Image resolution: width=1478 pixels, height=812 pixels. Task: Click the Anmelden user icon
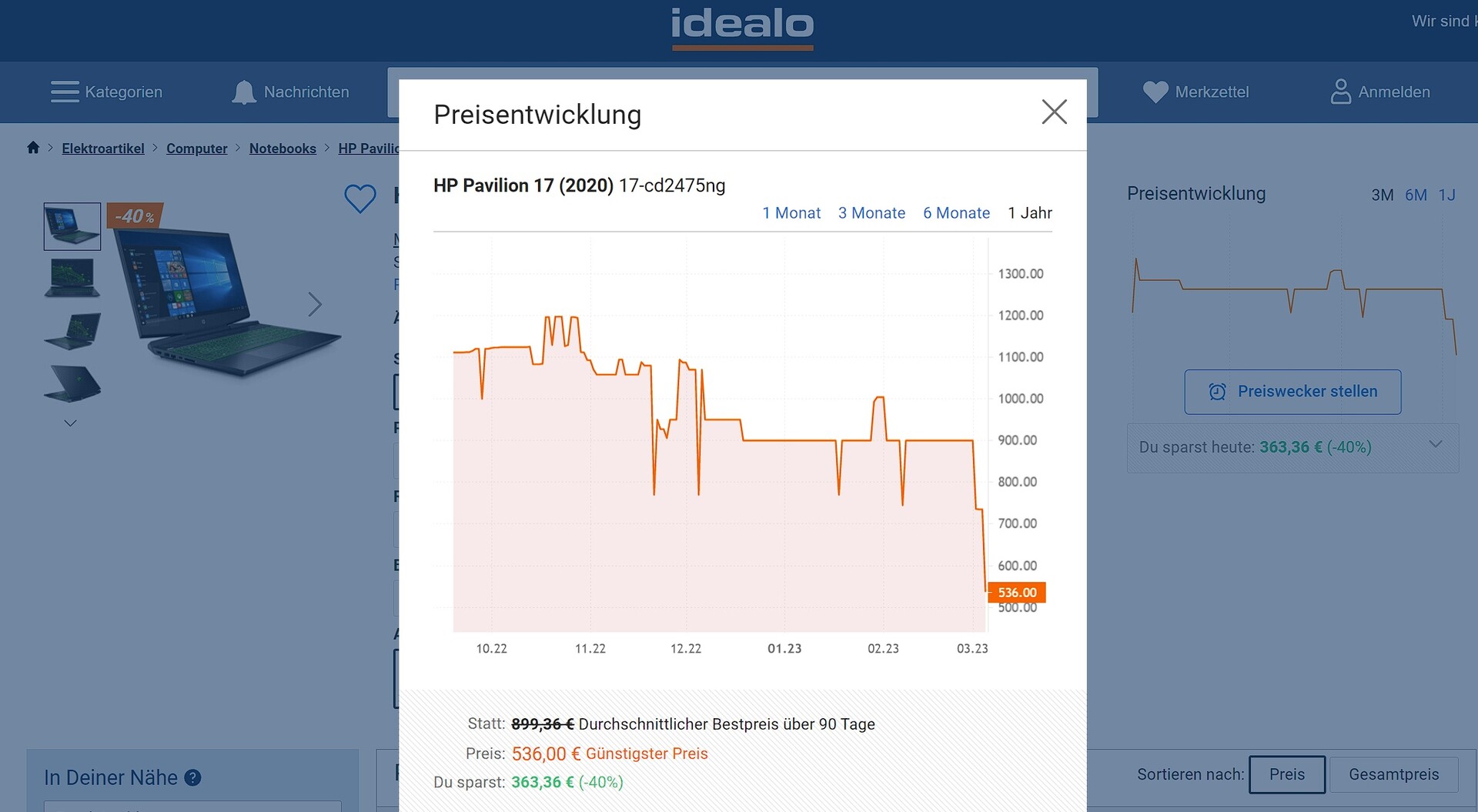tap(1340, 92)
